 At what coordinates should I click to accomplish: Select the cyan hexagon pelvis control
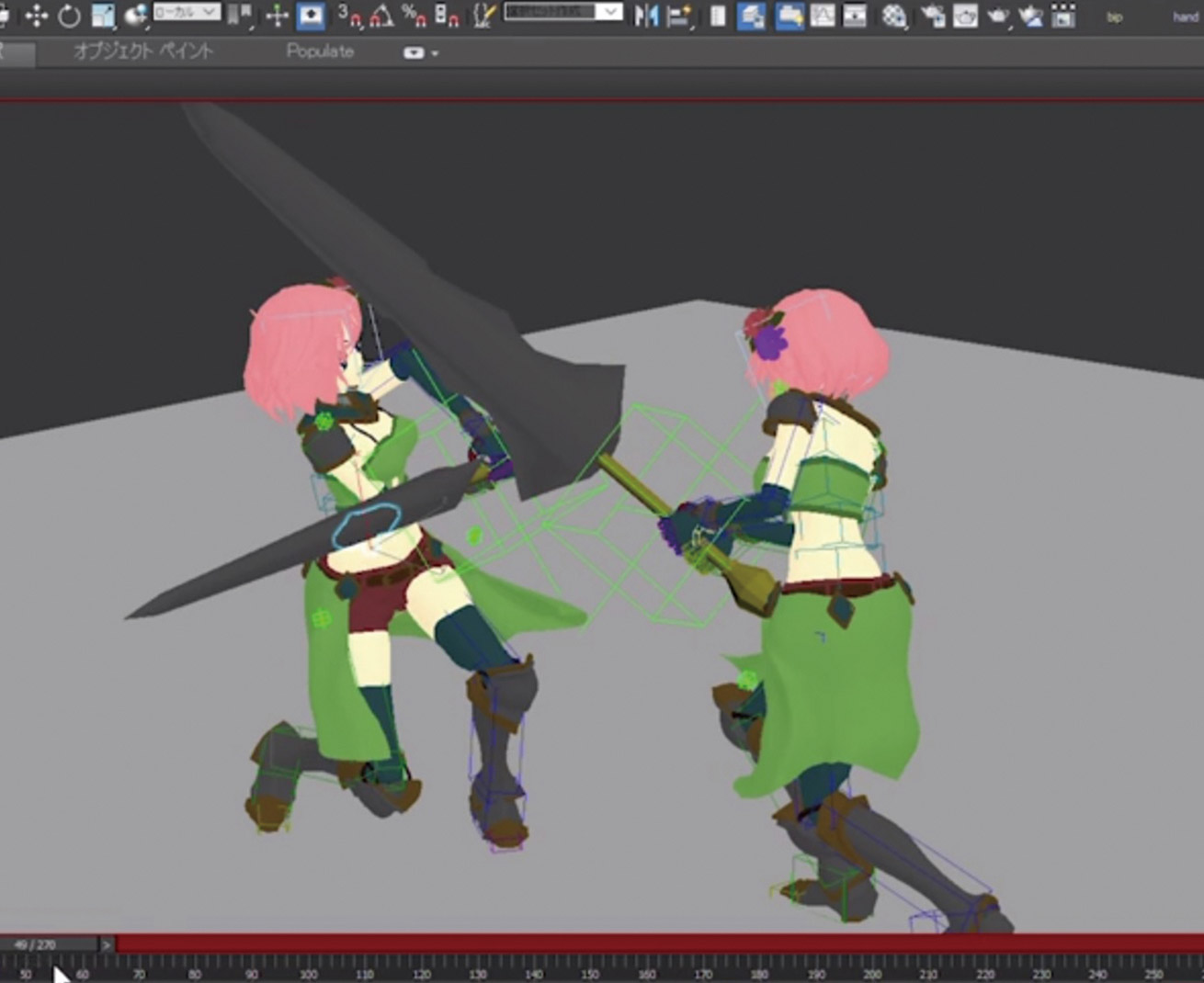367,525
